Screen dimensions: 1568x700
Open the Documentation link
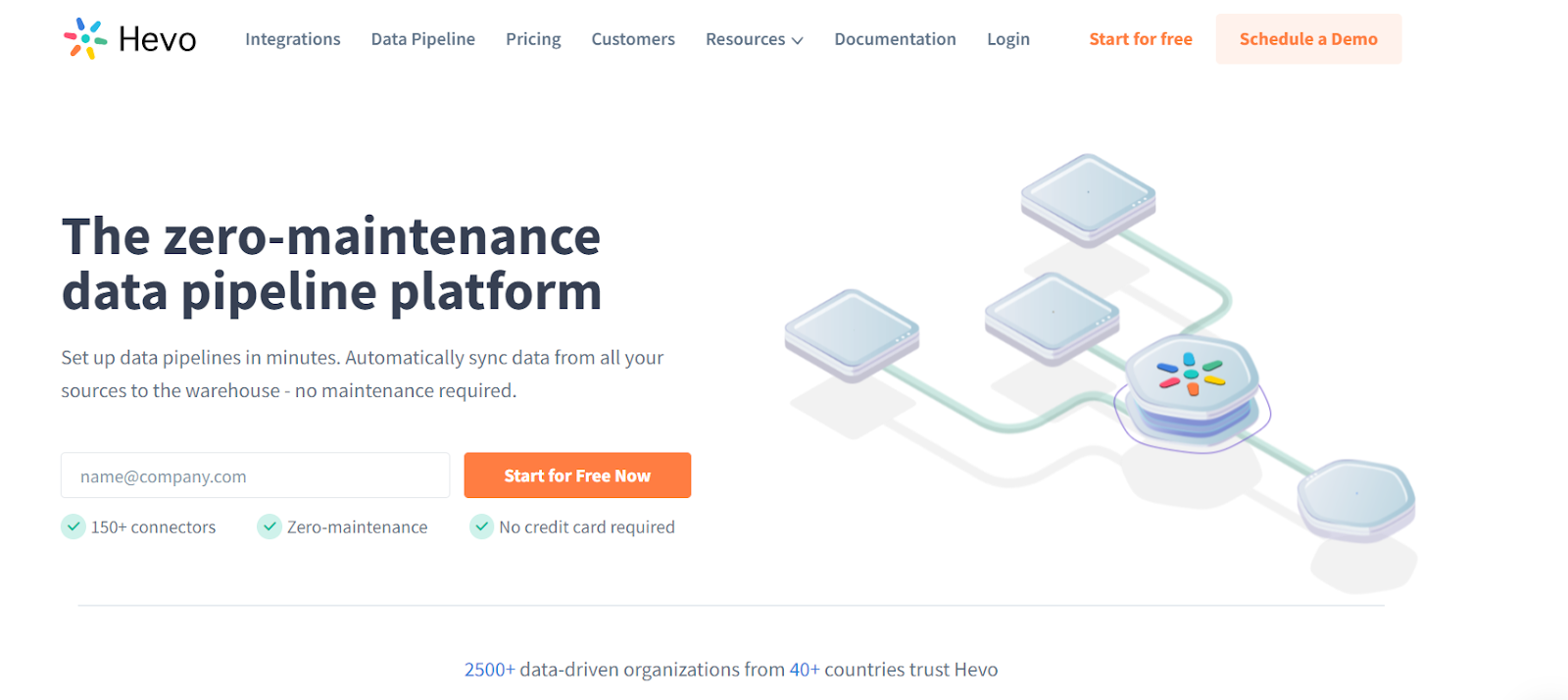point(896,39)
